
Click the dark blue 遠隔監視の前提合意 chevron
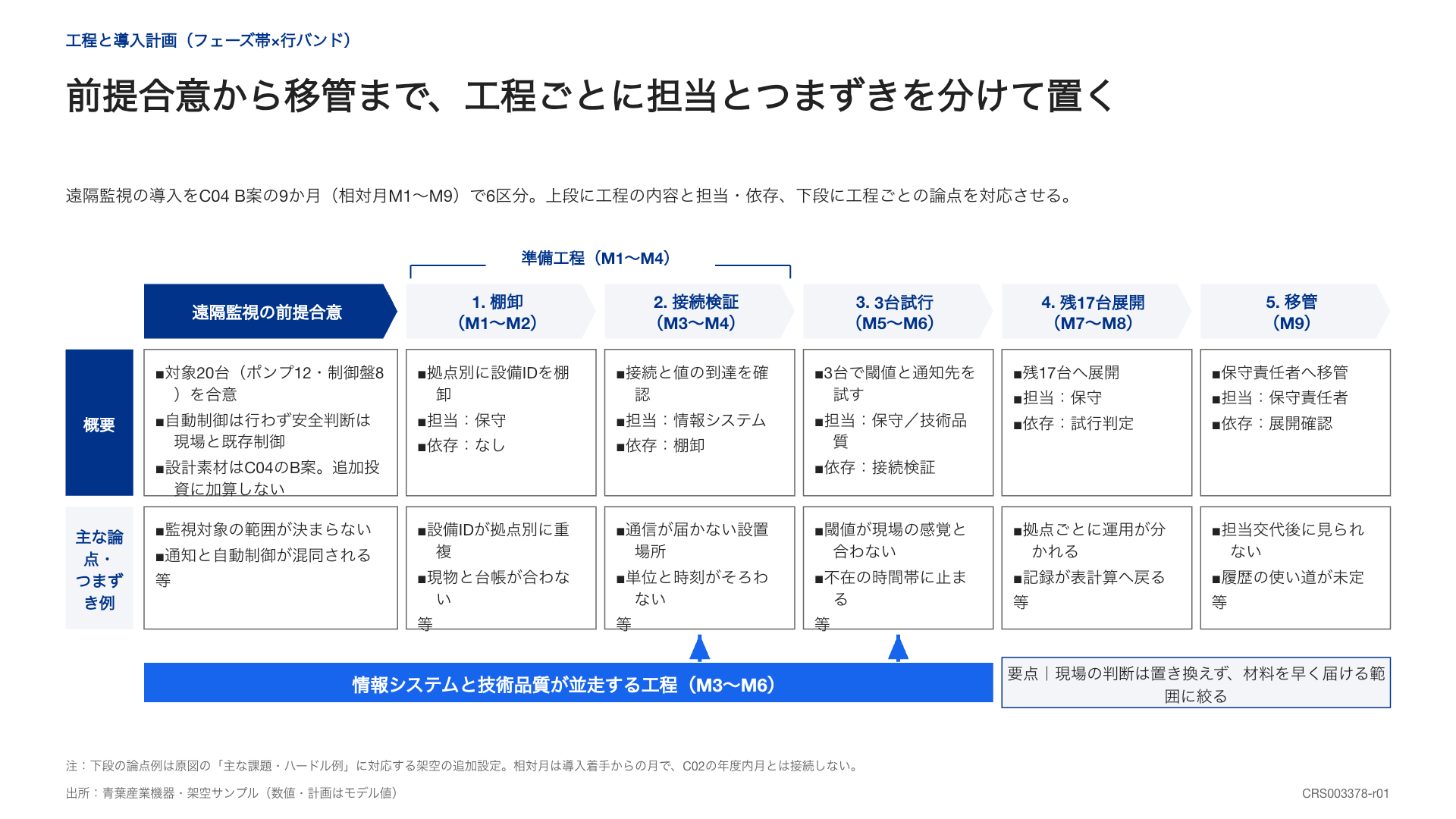[270, 312]
